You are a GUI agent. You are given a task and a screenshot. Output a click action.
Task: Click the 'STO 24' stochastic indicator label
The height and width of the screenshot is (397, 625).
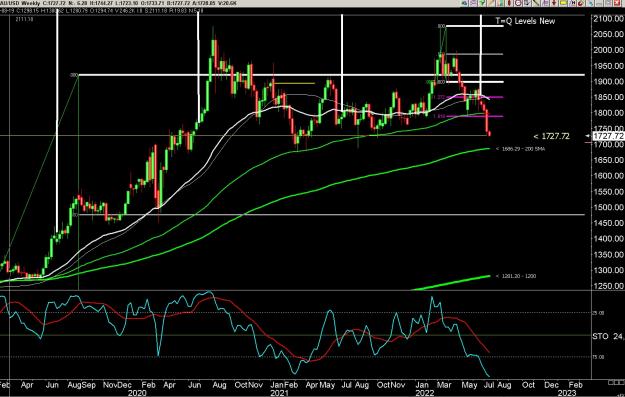coord(608,337)
